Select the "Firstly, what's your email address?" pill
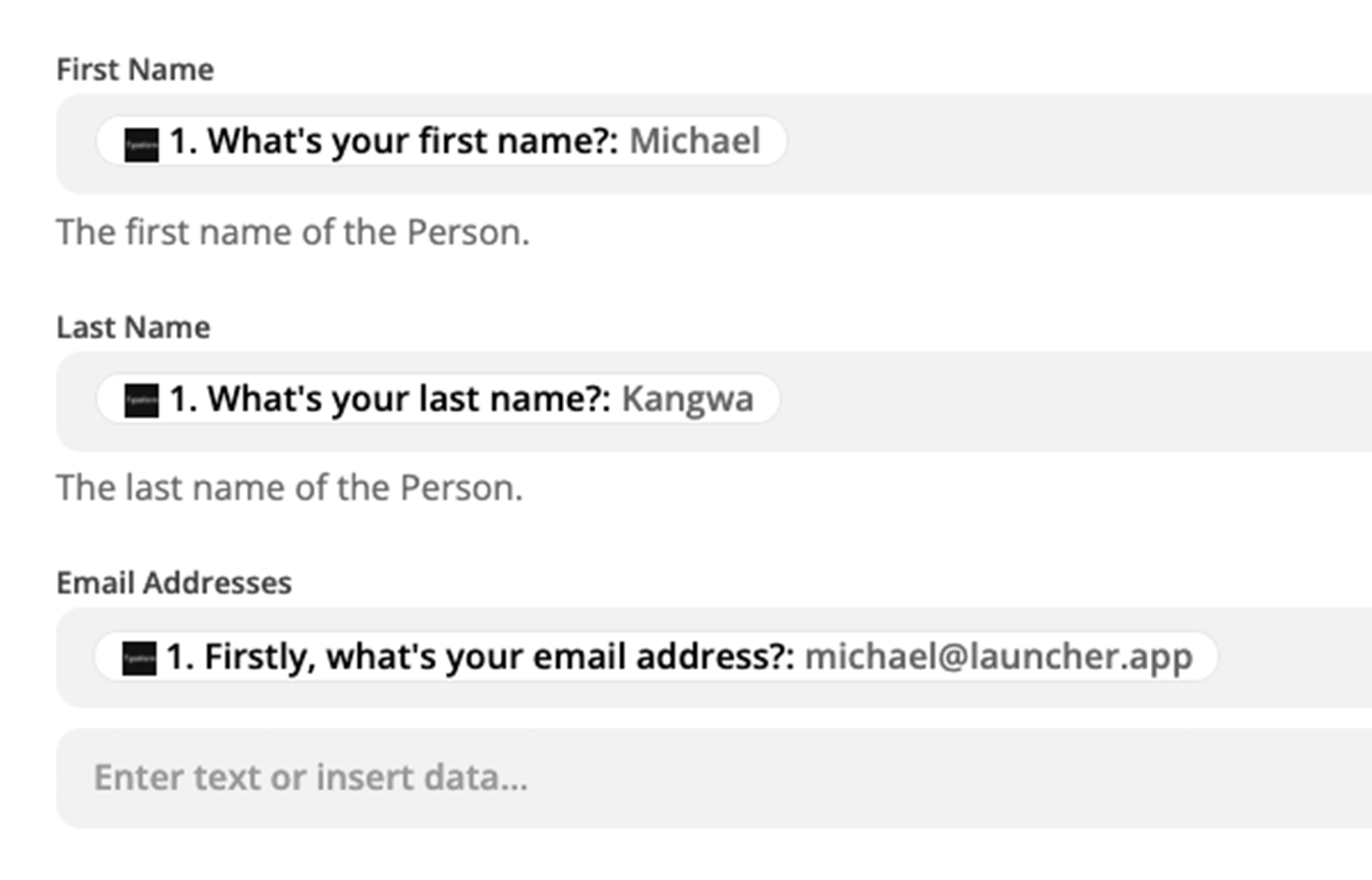The height and width of the screenshot is (880, 1372). click(x=656, y=657)
